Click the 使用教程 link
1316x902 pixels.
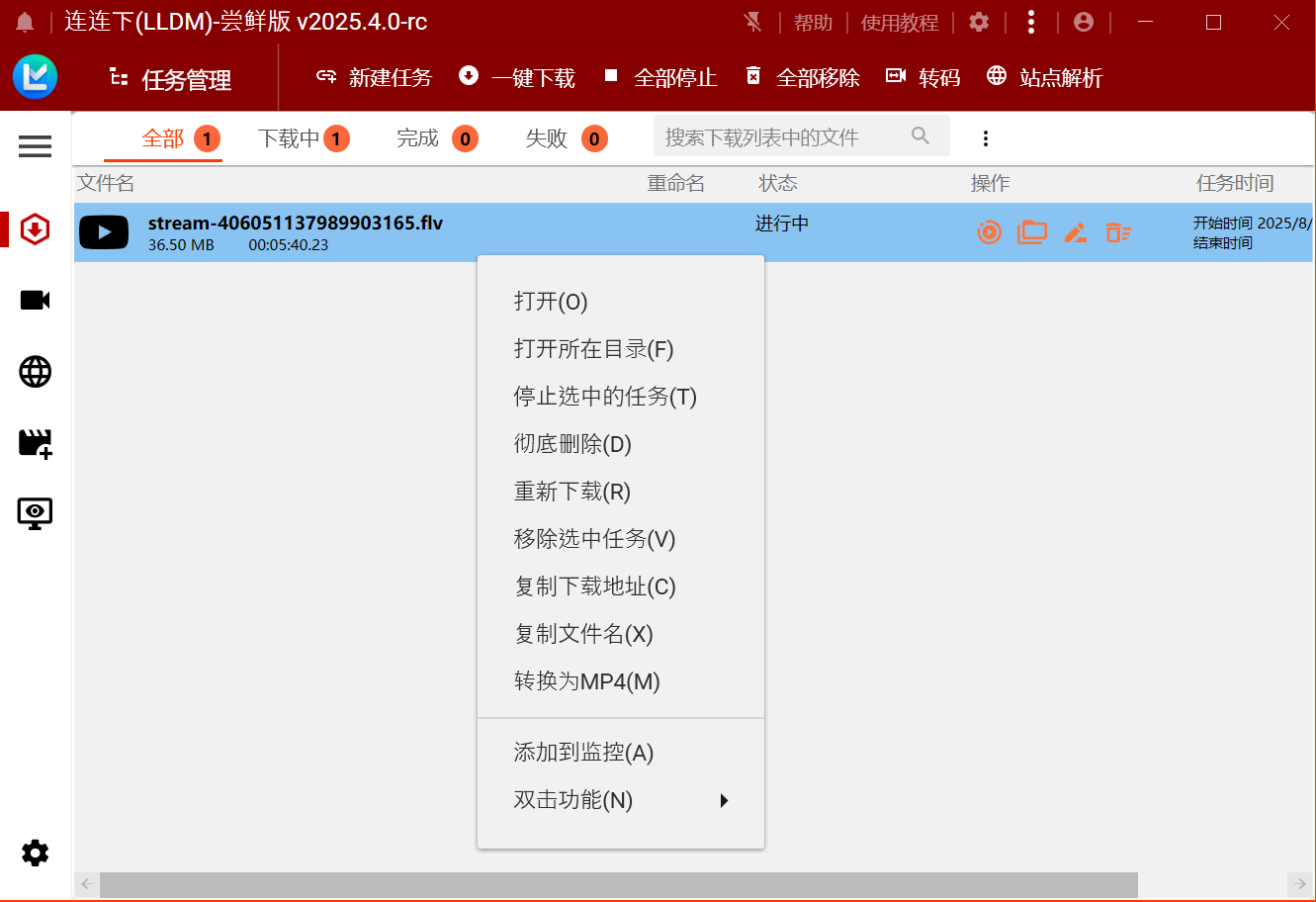tap(899, 21)
